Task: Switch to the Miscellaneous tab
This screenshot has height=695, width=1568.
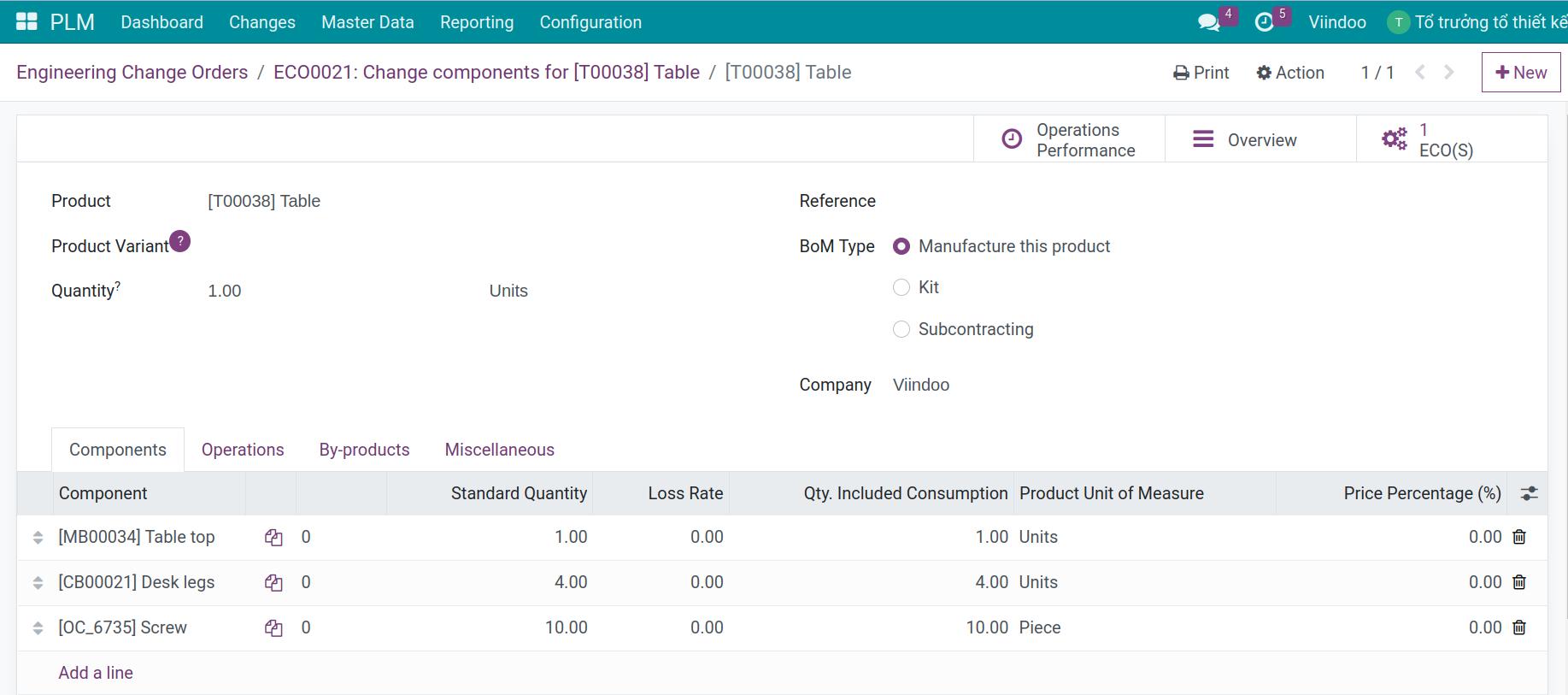Action: coord(500,450)
